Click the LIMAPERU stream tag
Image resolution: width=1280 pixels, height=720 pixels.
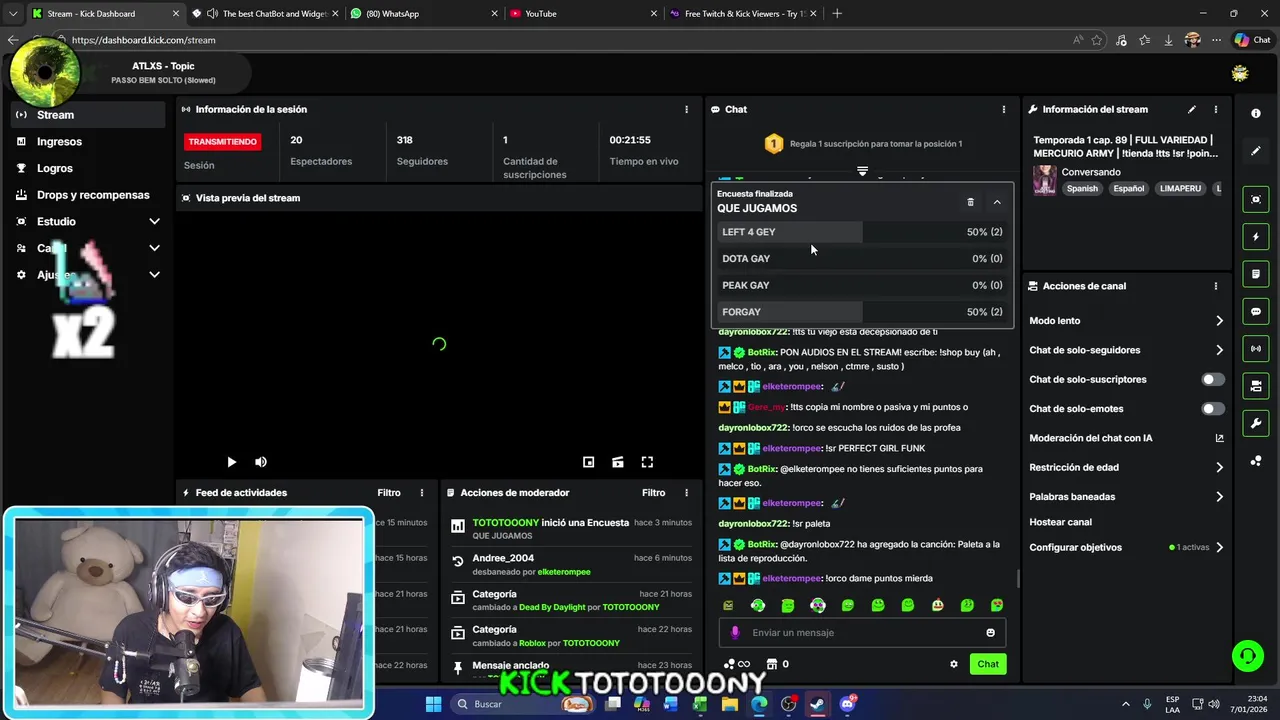click(x=1180, y=188)
